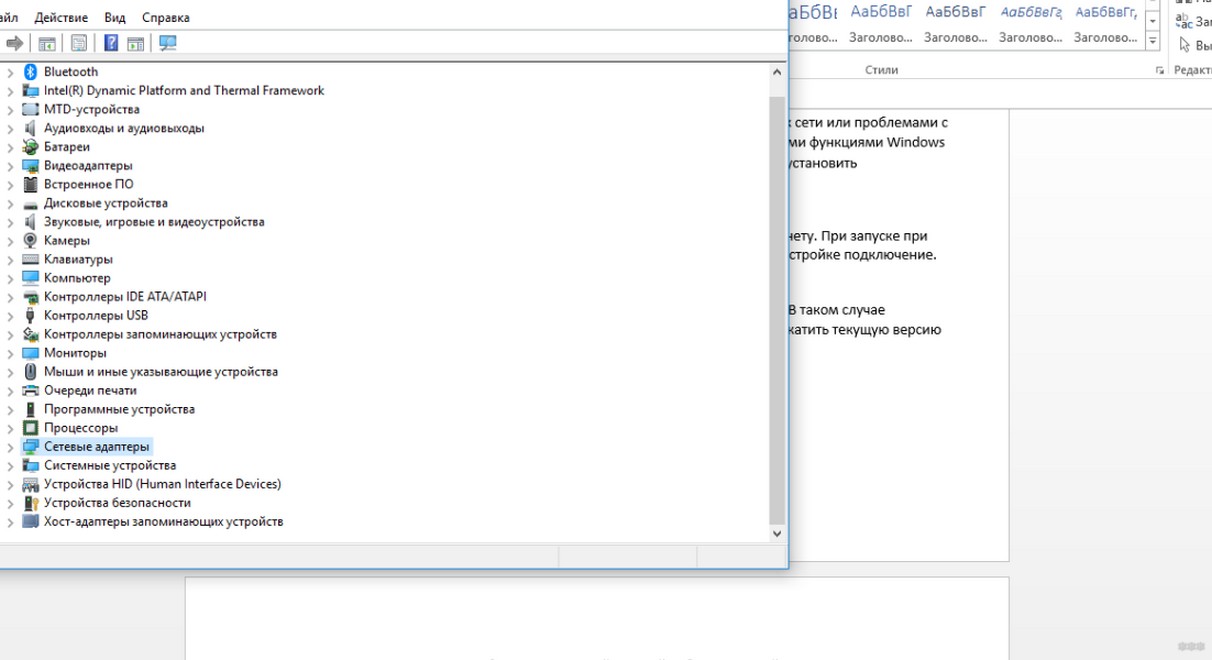This screenshot has width=1212, height=660.
Task: Click the Очереди печати printer icon
Action: [x=30, y=391]
